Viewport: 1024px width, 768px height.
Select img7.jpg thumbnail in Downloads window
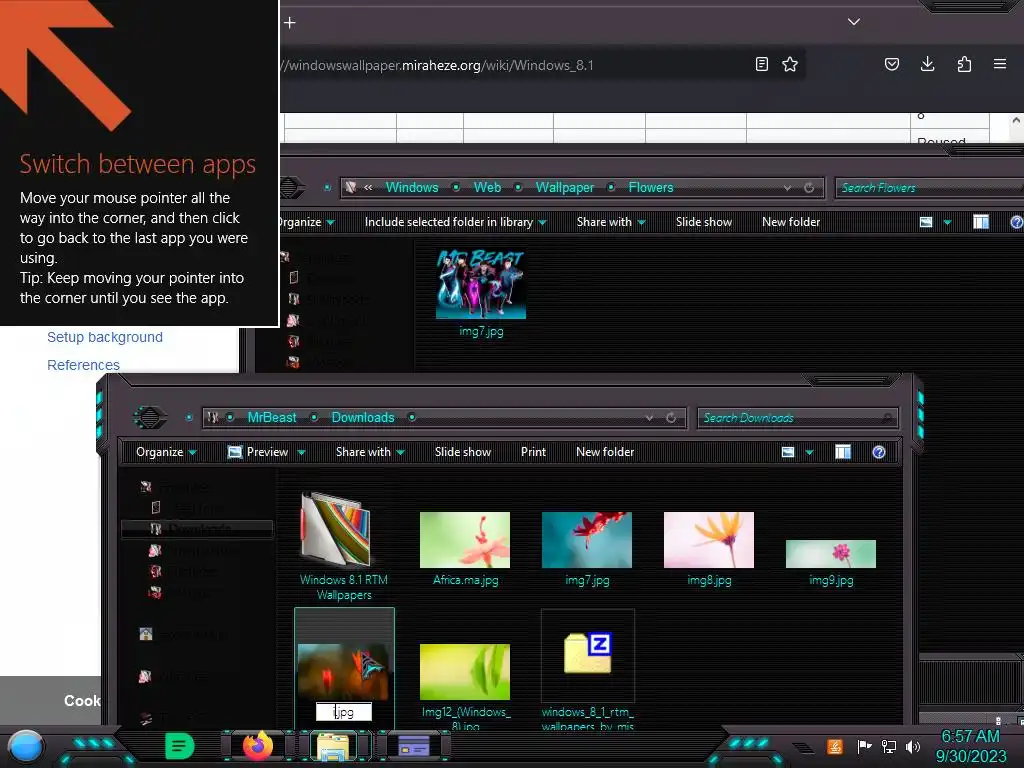click(x=587, y=539)
